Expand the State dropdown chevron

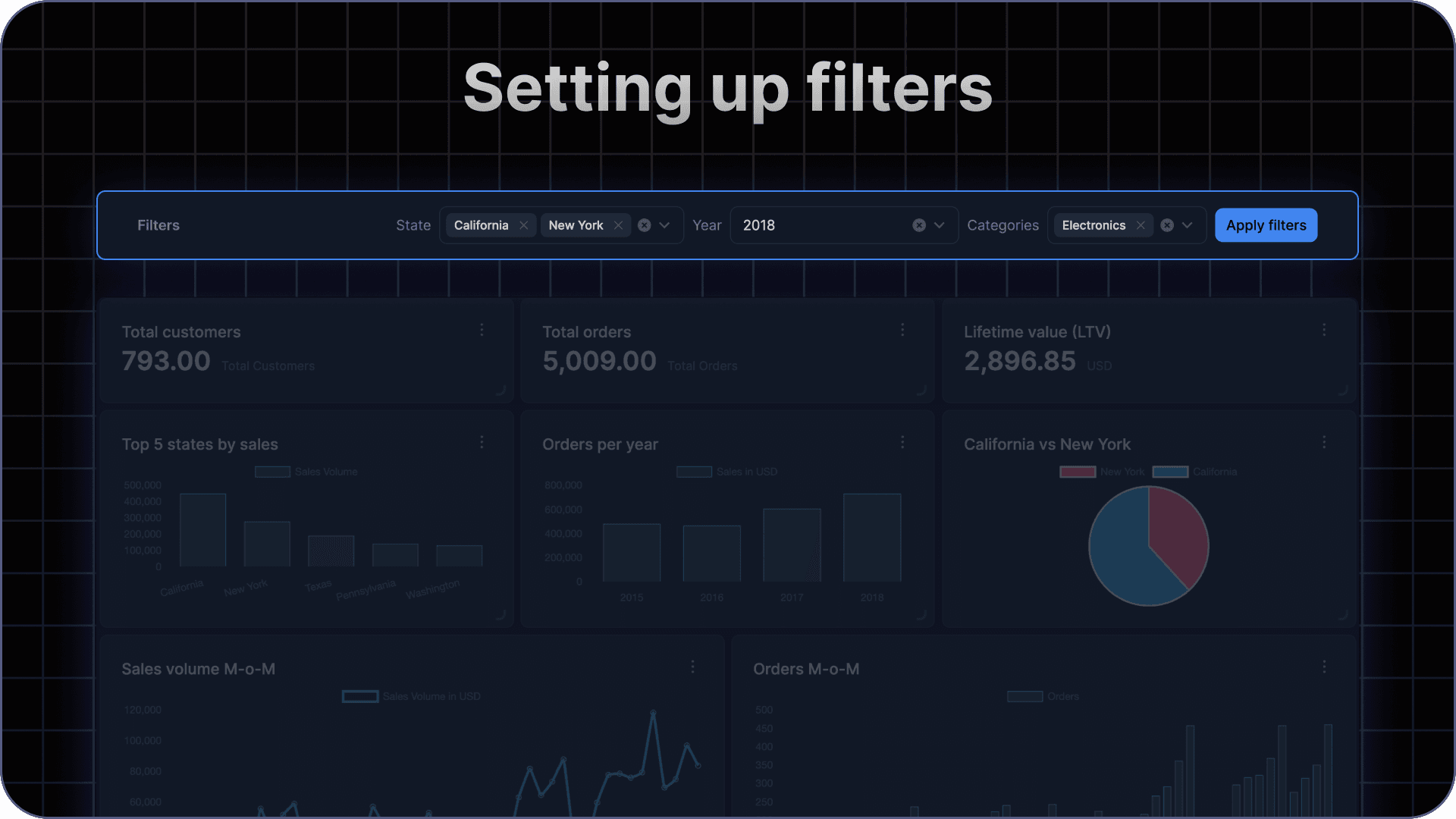coord(664,225)
